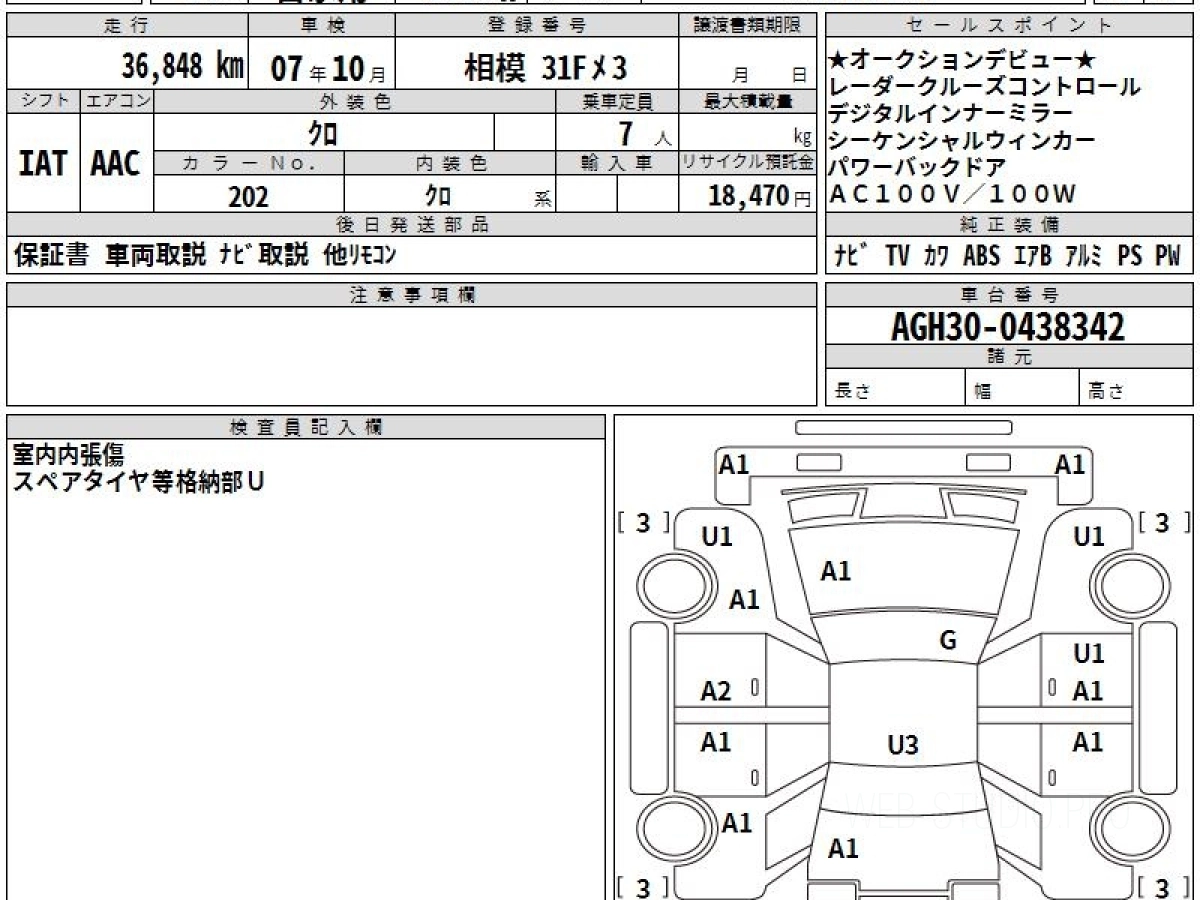Select the recycle deposit 18,470円
The width and height of the screenshot is (1200, 900).
[x=759, y=196]
